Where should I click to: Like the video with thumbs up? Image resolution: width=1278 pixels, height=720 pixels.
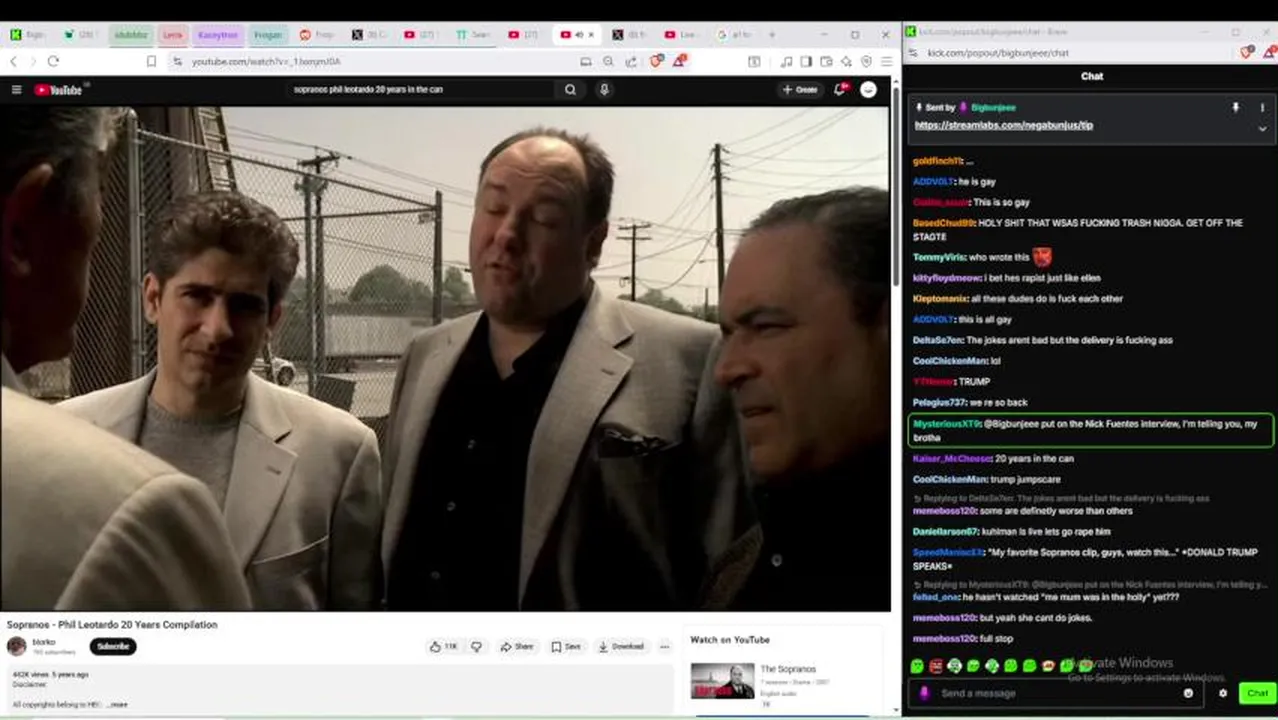click(443, 646)
